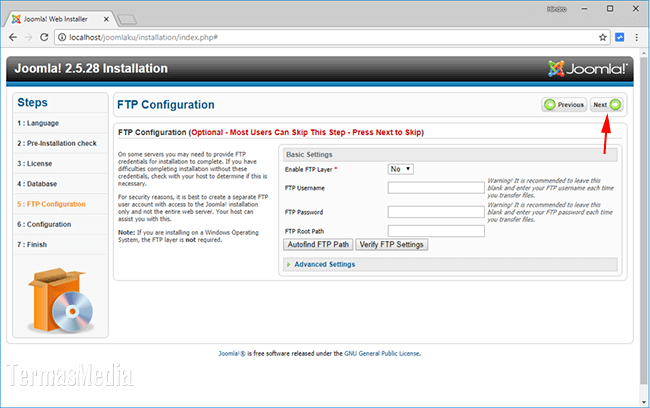Click the Enable FTP Layer label
The width and height of the screenshot is (650, 408).
click(x=311, y=170)
